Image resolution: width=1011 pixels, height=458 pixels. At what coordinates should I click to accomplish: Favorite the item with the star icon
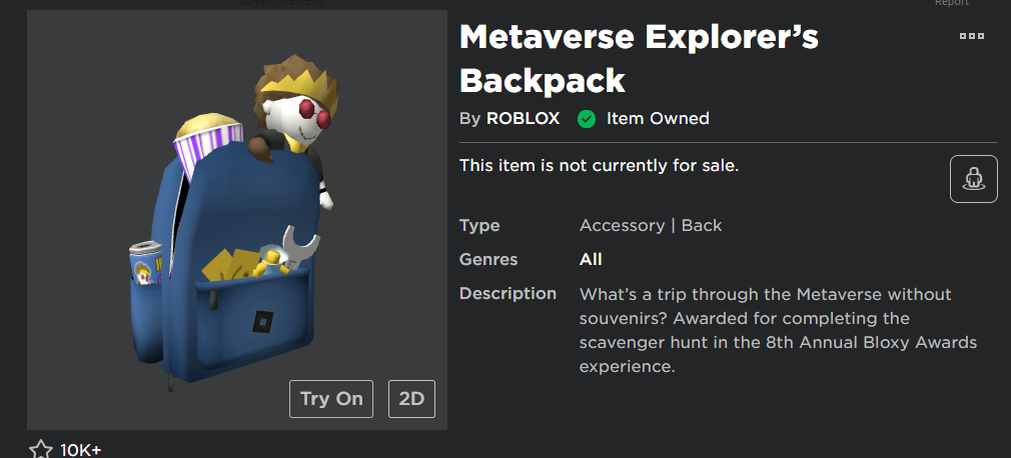[x=40, y=450]
